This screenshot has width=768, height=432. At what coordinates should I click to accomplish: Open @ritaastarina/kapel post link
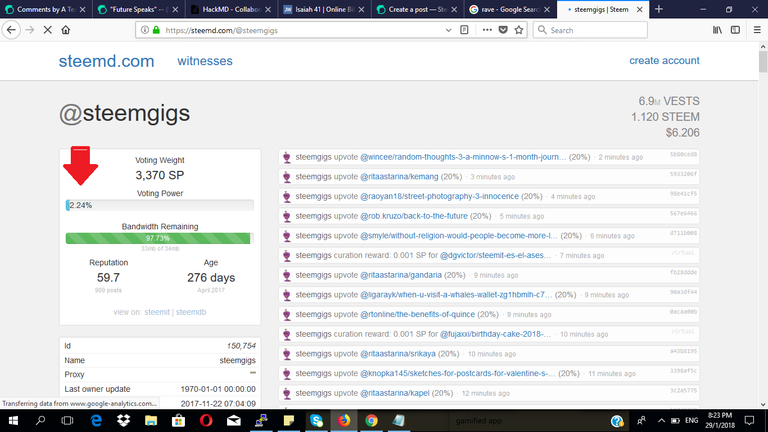(x=395, y=393)
